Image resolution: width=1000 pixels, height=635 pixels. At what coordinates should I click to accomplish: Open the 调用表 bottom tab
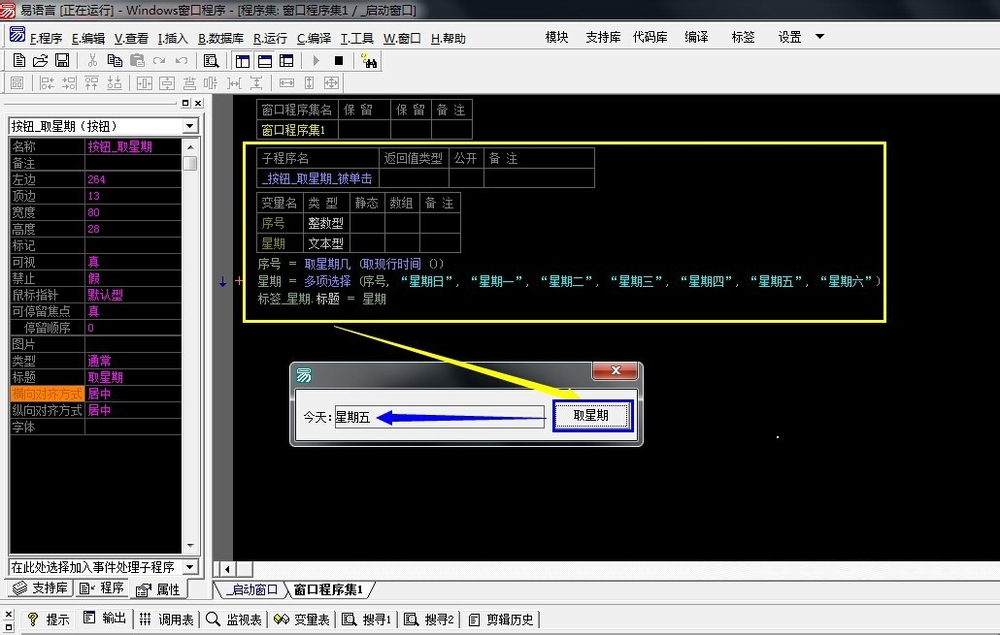167,619
